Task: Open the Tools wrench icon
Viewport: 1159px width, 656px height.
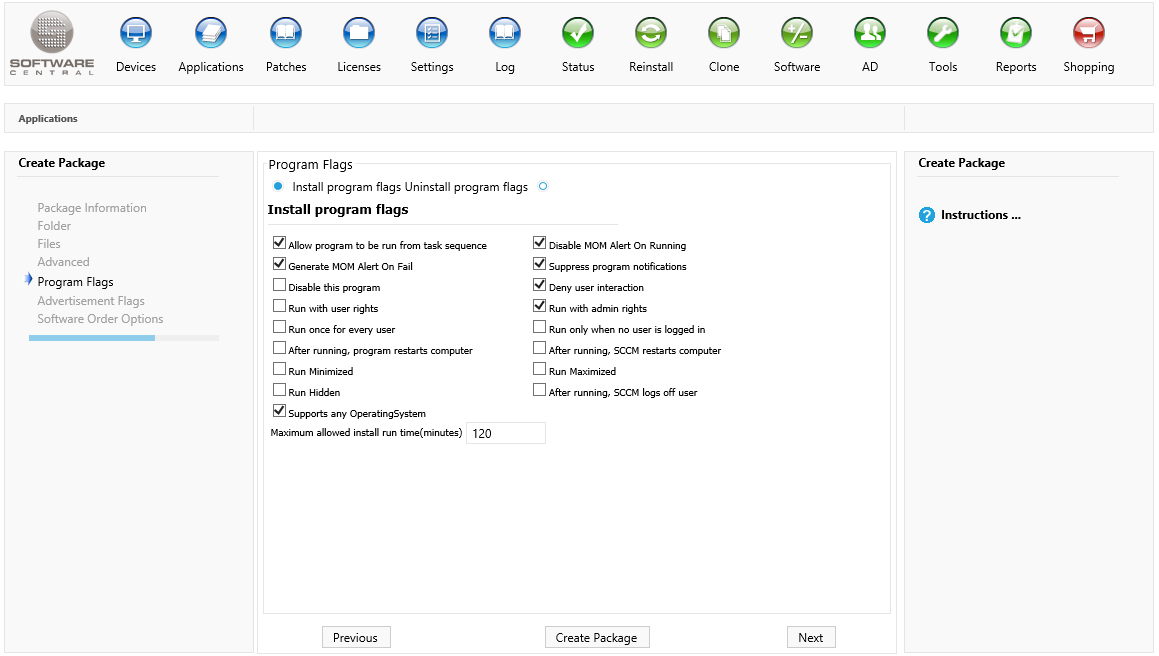Action: [943, 33]
